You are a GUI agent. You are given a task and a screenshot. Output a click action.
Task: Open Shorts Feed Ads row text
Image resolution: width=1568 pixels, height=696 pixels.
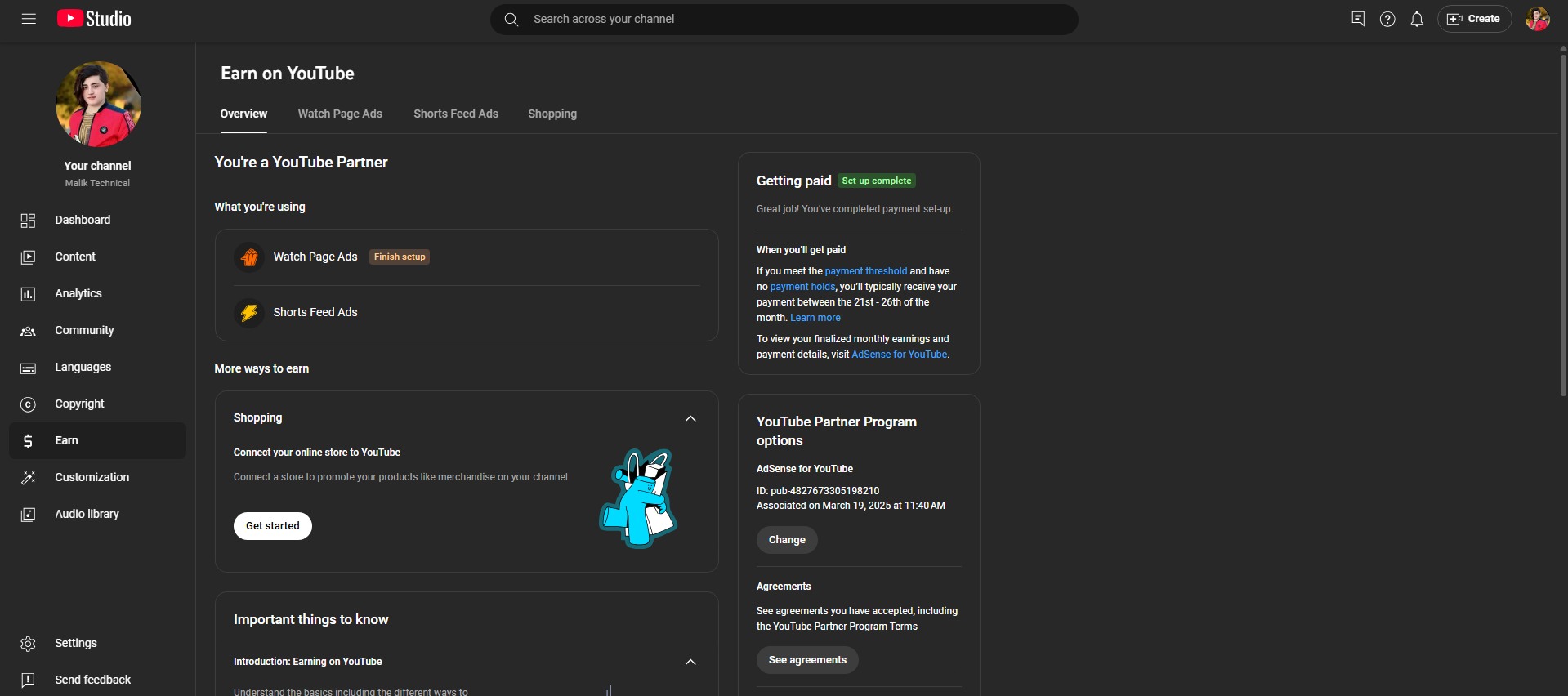click(315, 312)
